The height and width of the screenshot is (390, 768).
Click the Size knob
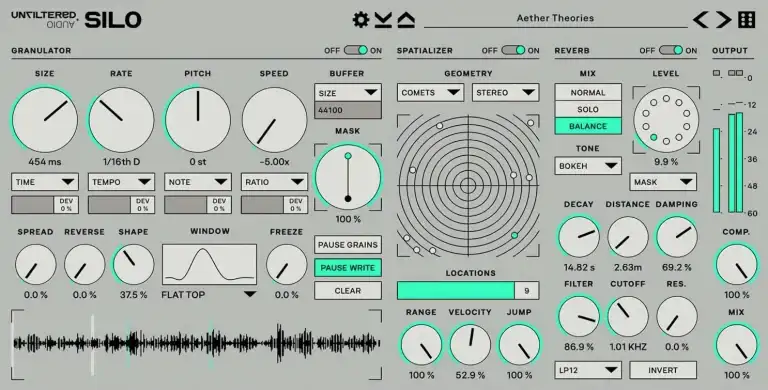click(45, 120)
